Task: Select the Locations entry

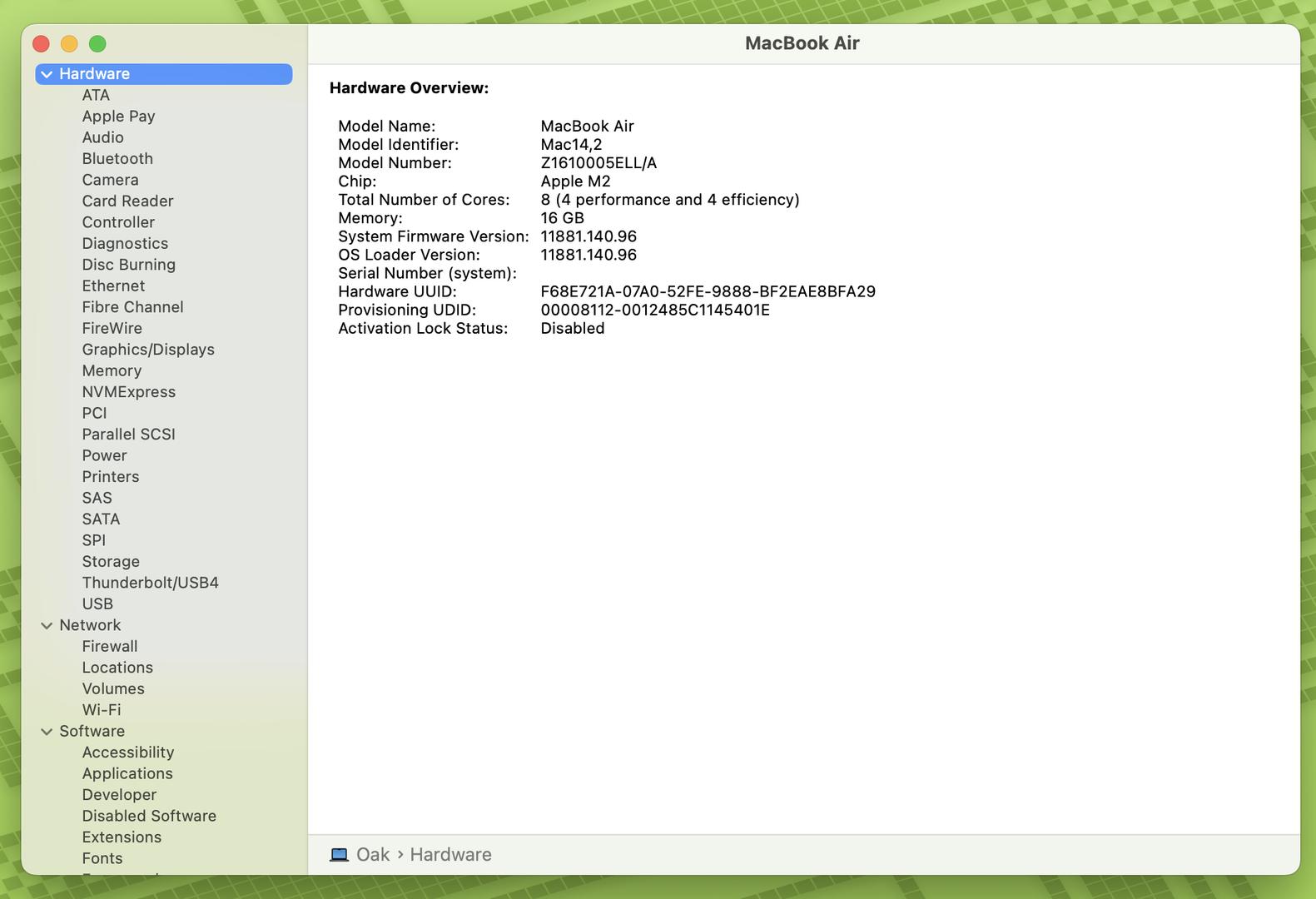Action: click(117, 668)
